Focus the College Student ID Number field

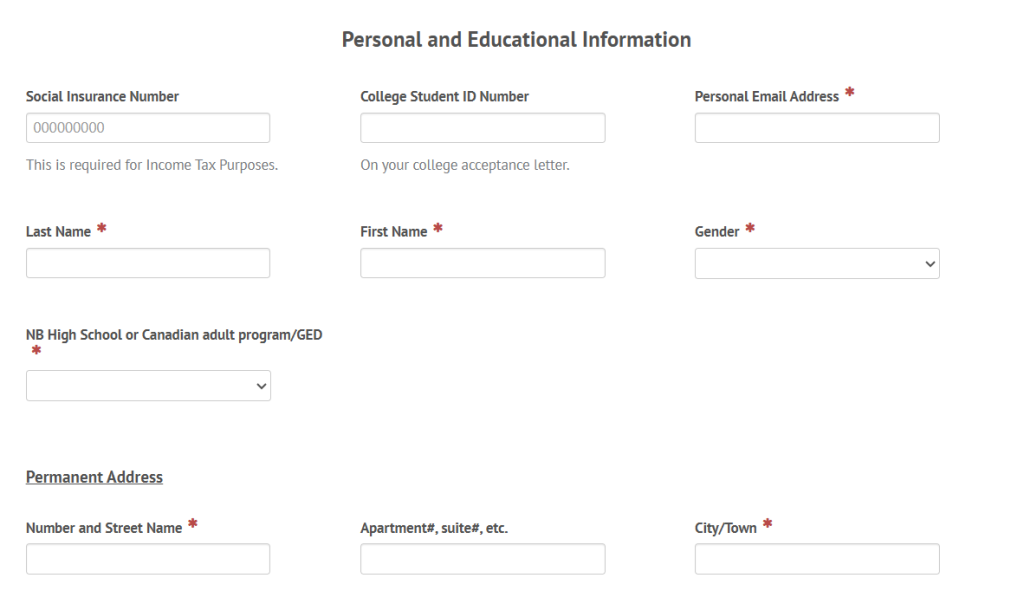tap(482, 128)
